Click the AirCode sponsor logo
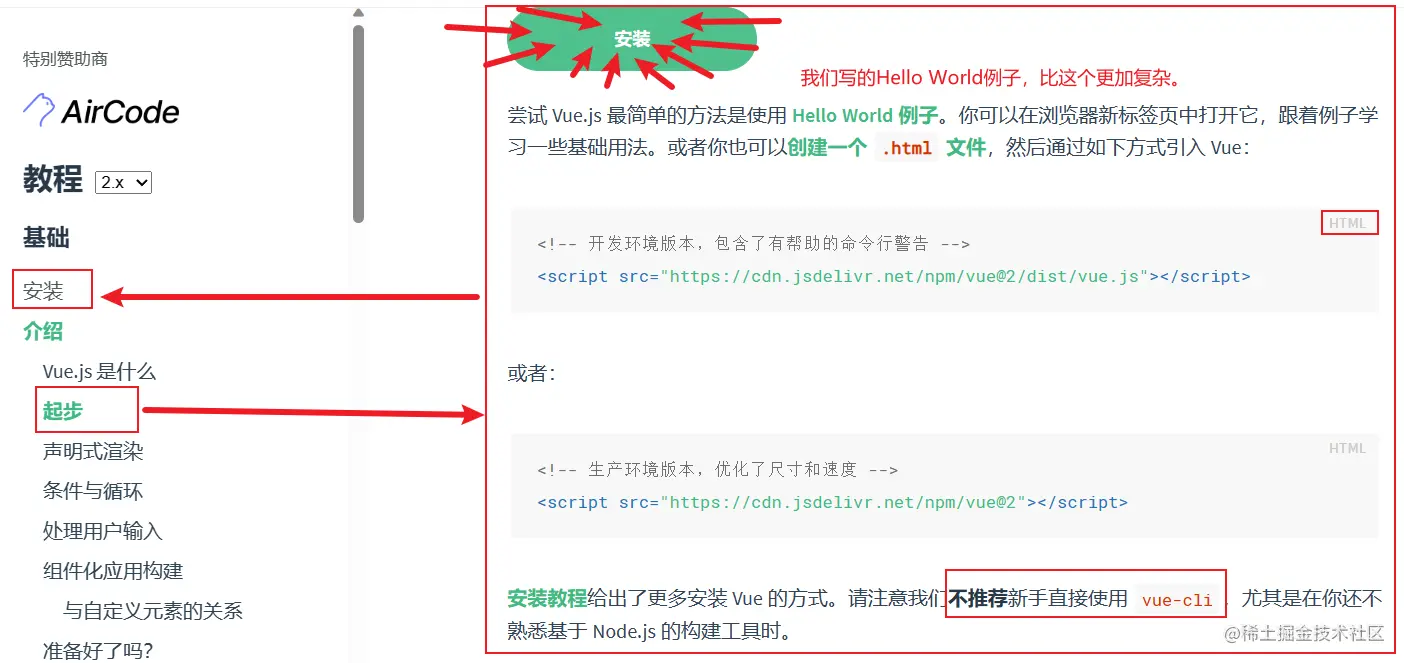 [x=101, y=111]
